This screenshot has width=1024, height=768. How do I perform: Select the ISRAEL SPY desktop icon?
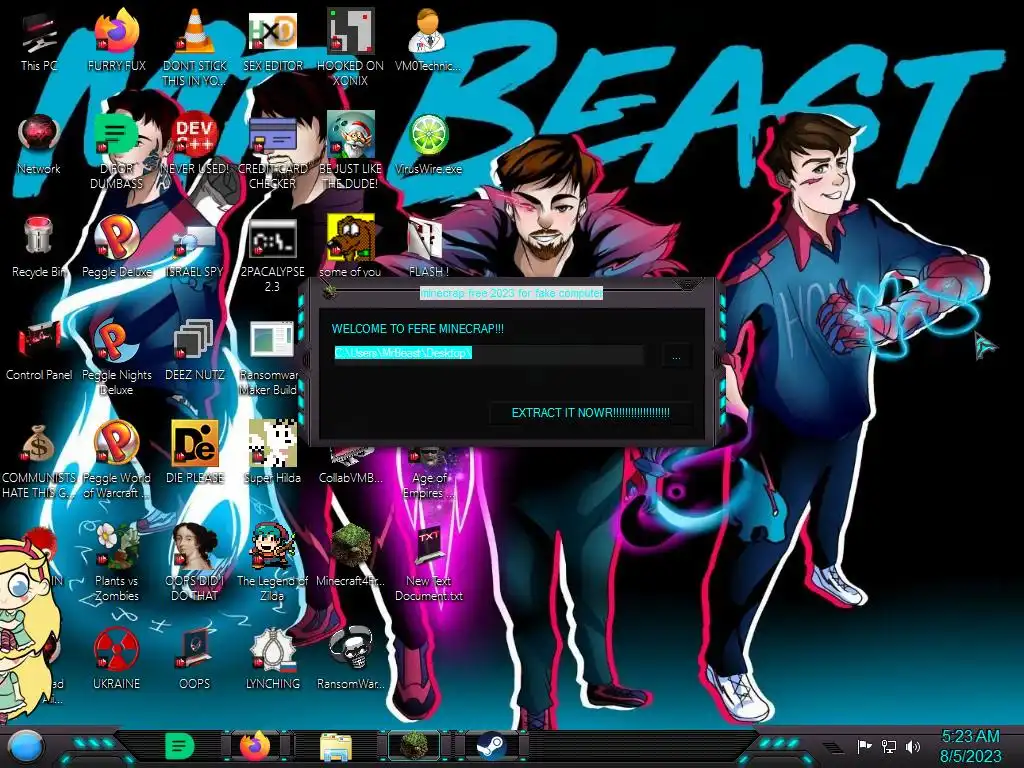tap(194, 240)
